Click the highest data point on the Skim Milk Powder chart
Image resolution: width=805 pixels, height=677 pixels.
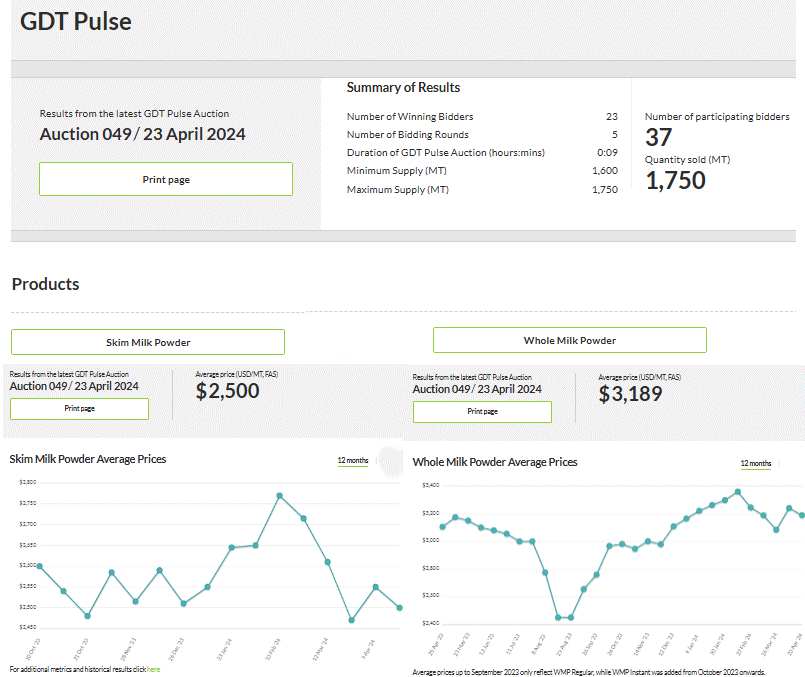280,496
